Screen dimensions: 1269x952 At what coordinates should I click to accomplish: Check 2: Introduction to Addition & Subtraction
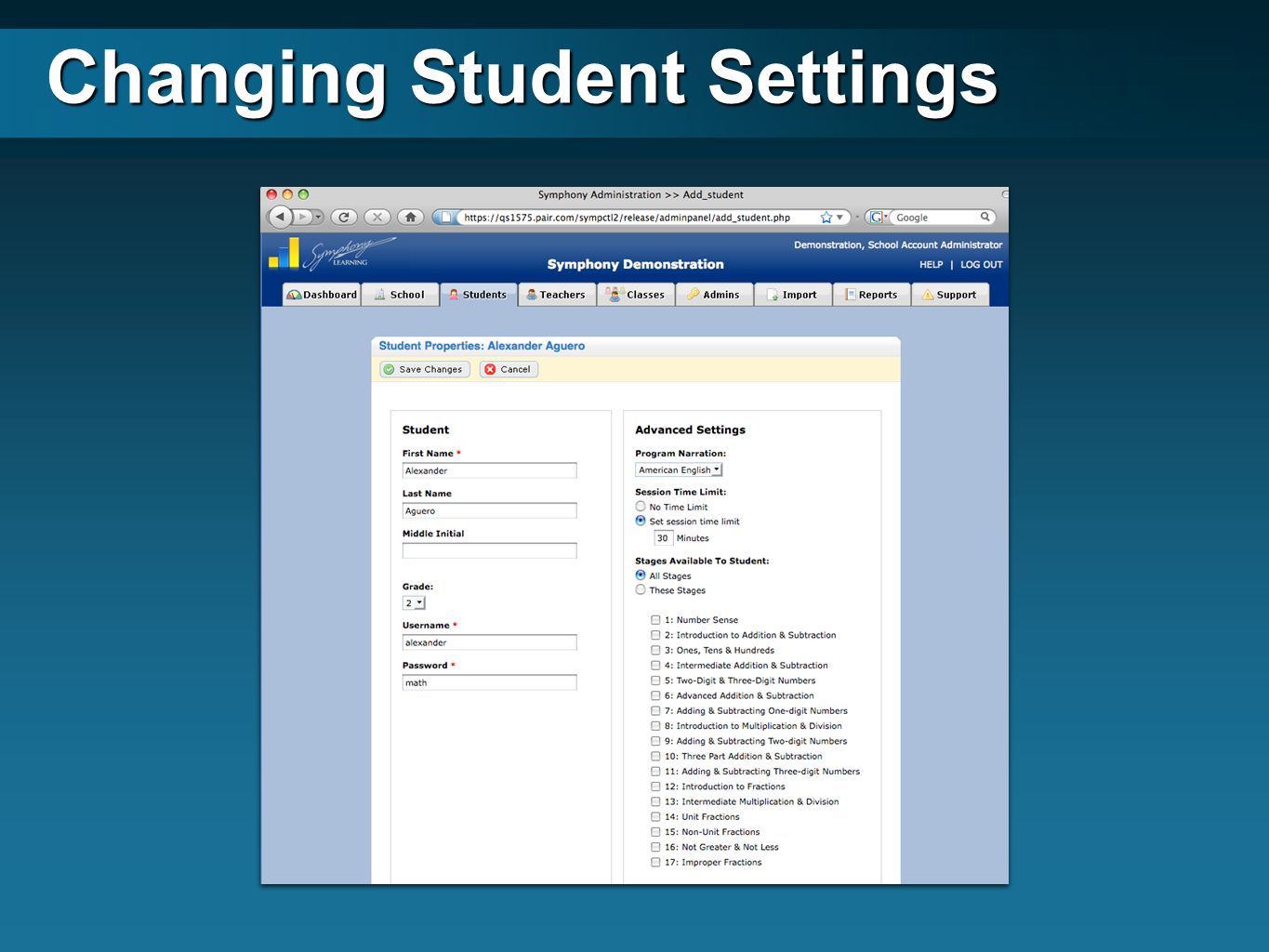click(x=655, y=635)
